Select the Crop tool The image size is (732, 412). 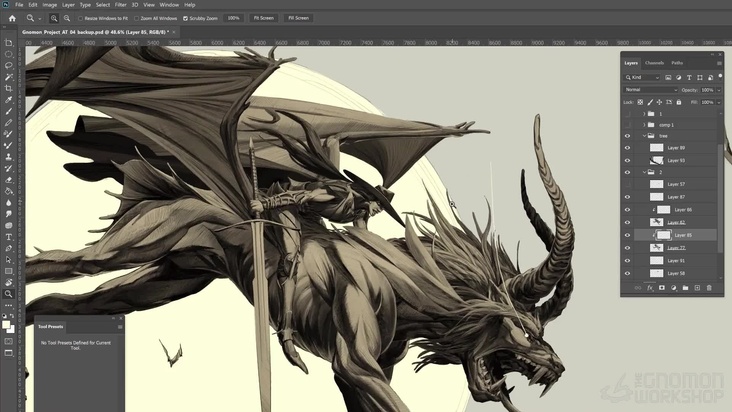(8, 88)
